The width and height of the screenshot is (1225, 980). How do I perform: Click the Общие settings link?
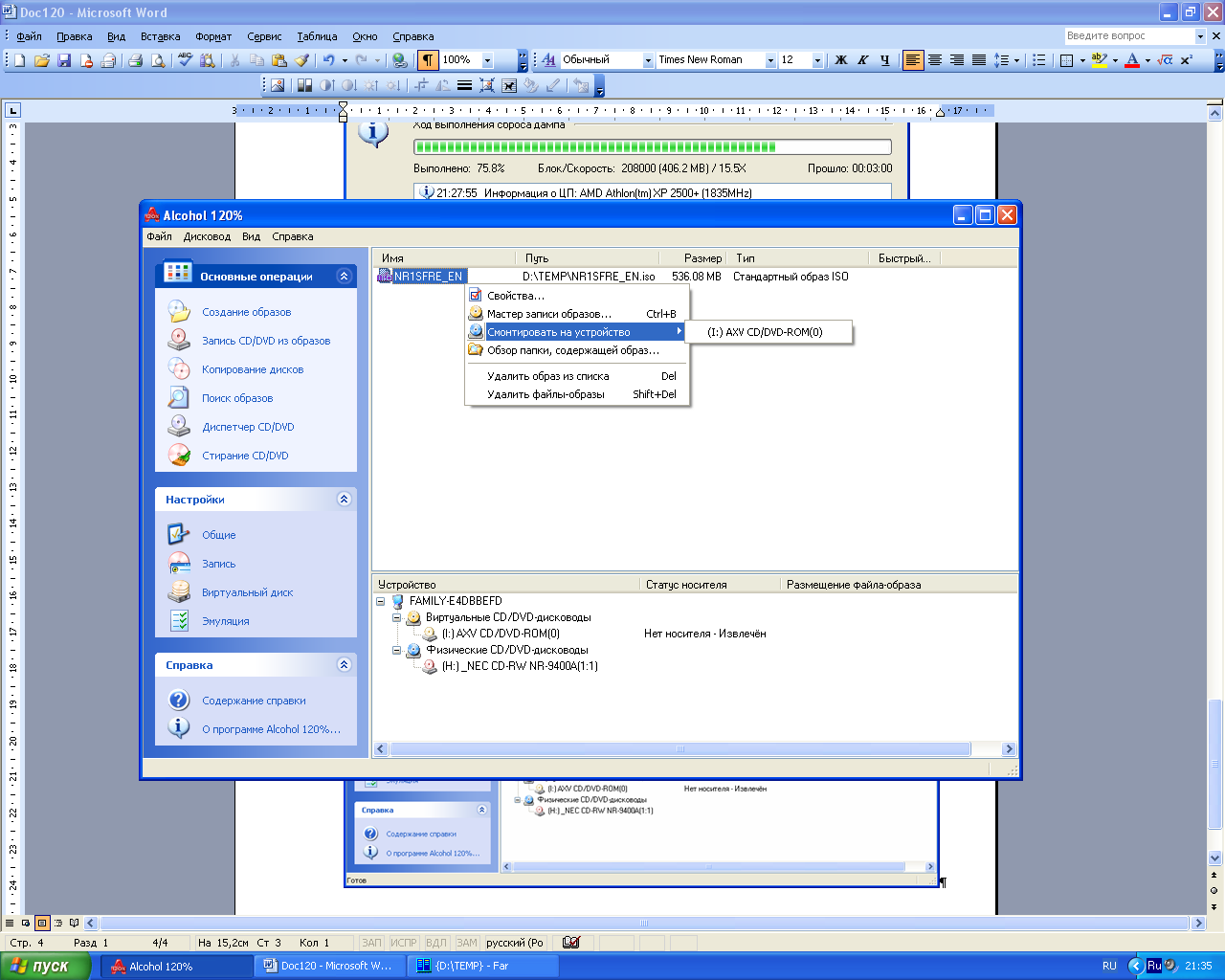(x=218, y=535)
